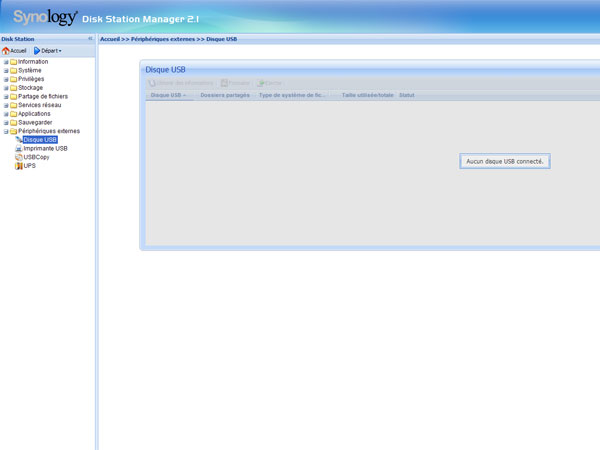600x450 pixels.
Task: Click the Applications folder icon
Action: pos(13,114)
